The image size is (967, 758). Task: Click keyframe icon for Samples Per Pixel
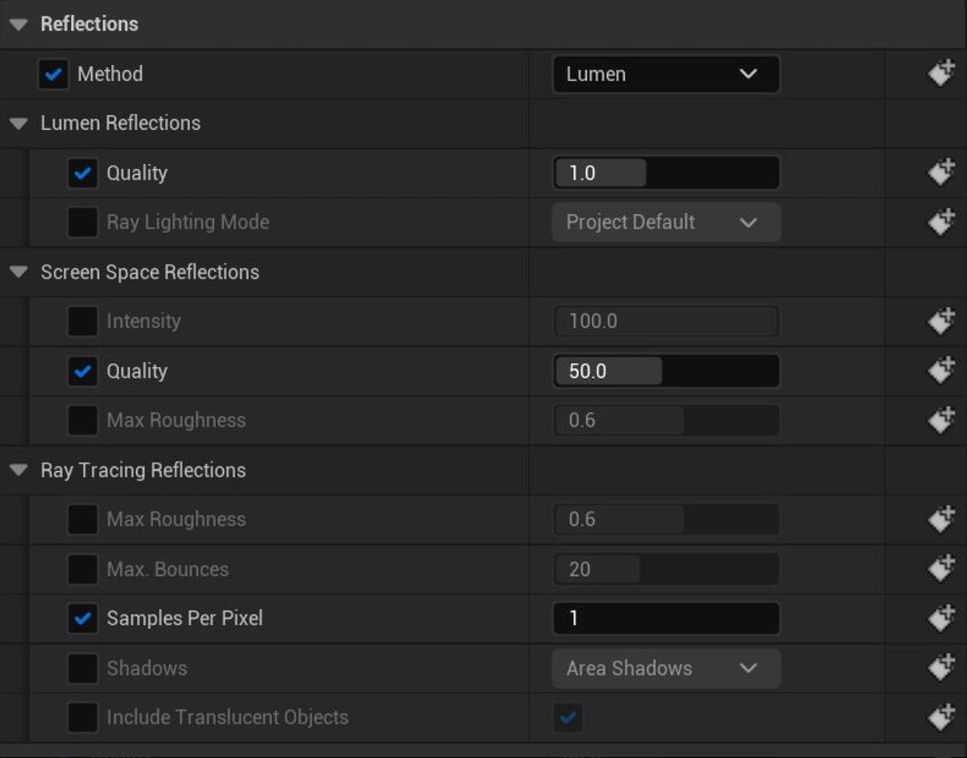942,618
